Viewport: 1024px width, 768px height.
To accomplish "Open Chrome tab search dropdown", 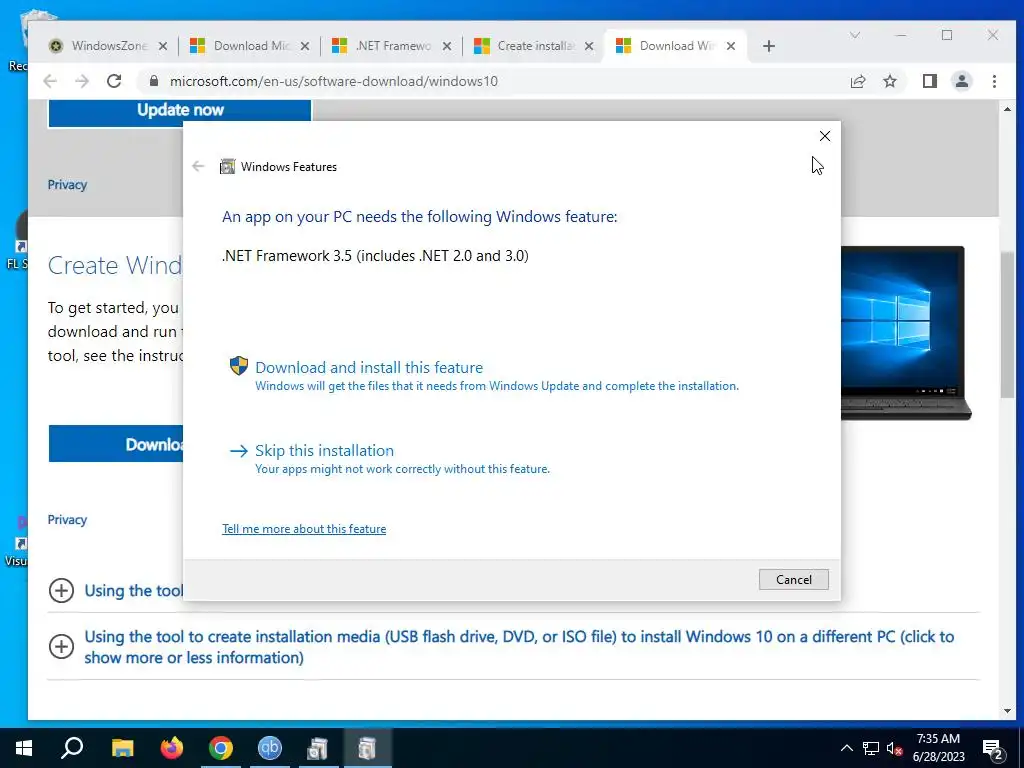I will [855, 35].
